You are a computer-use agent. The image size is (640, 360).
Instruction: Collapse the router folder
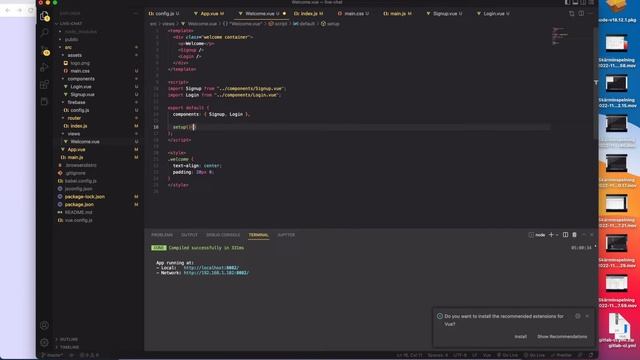(74, 118)
